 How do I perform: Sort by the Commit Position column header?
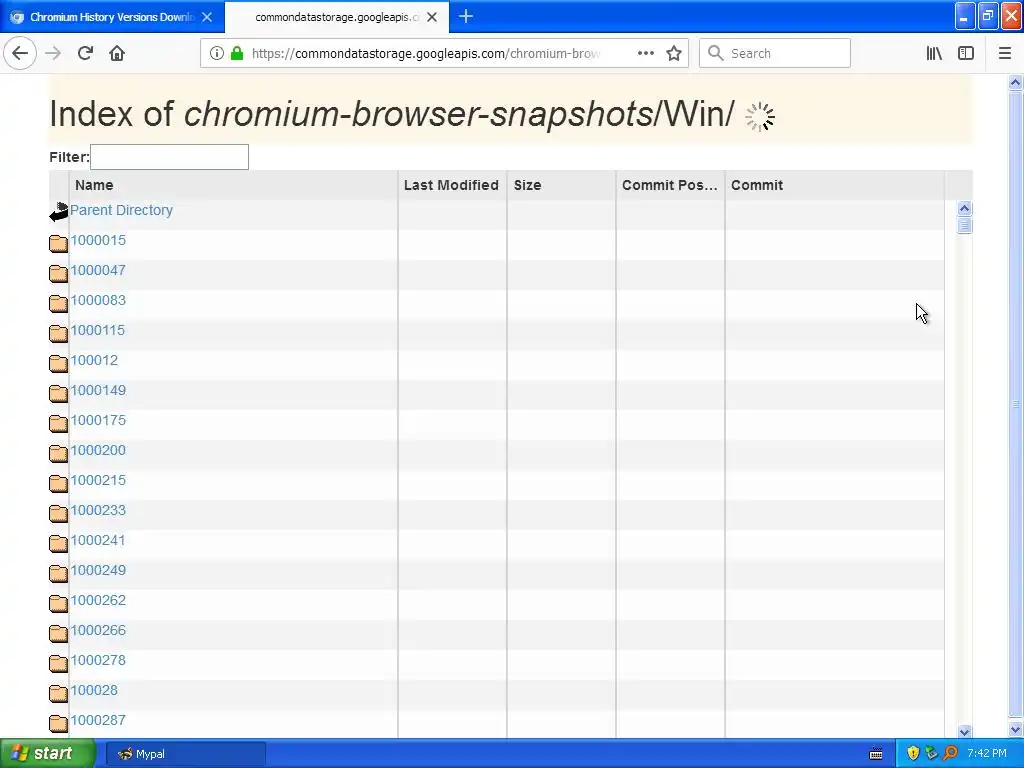[x=669, y=185]
